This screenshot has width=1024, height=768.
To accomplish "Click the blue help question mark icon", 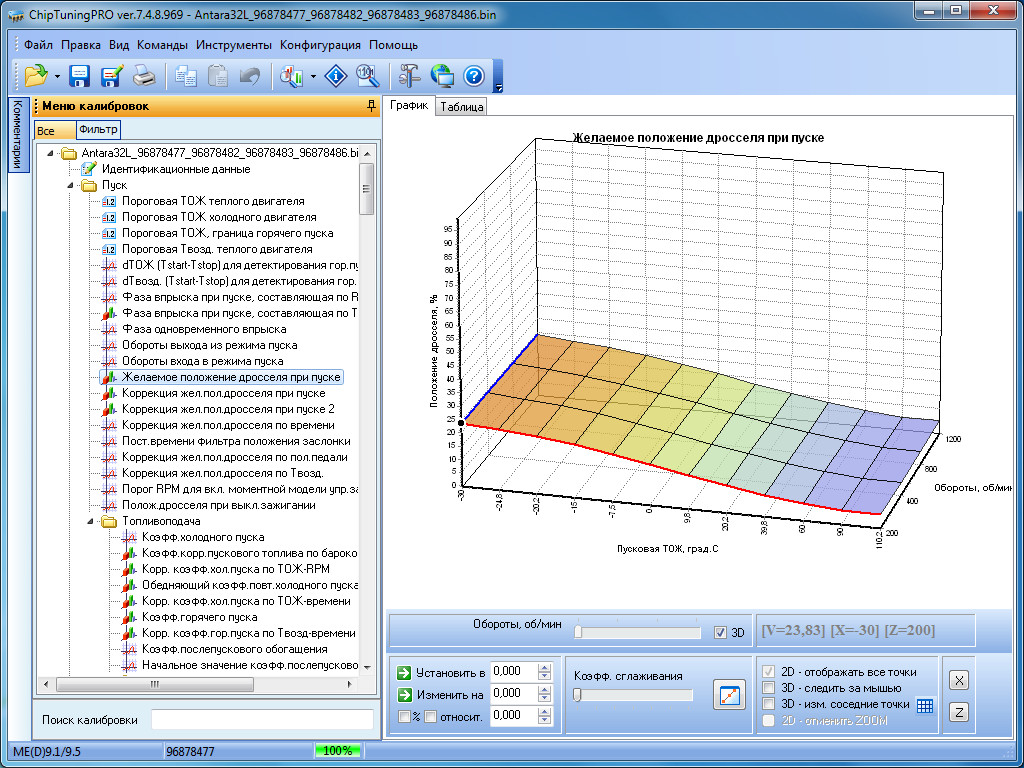I will point(474,76).
